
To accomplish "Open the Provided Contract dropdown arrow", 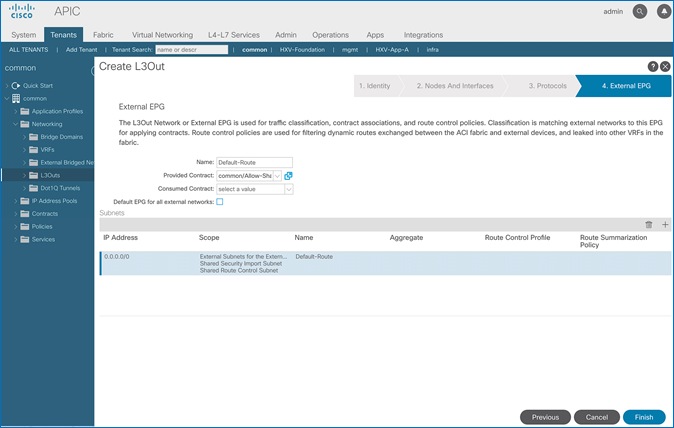I will click(x=277, y=176).
